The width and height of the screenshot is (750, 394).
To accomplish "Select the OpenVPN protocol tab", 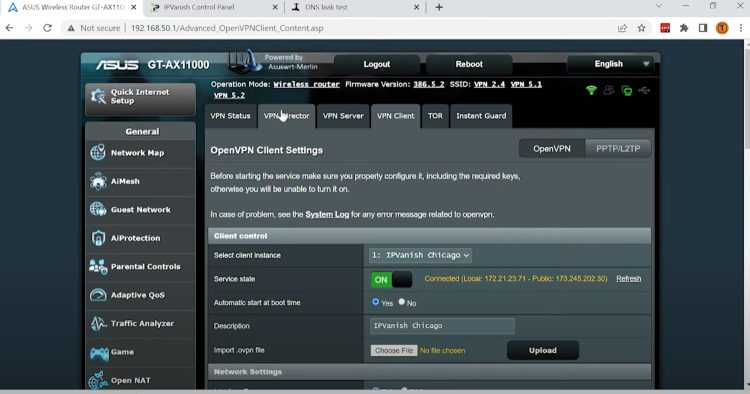I will [x=552, y=149].
